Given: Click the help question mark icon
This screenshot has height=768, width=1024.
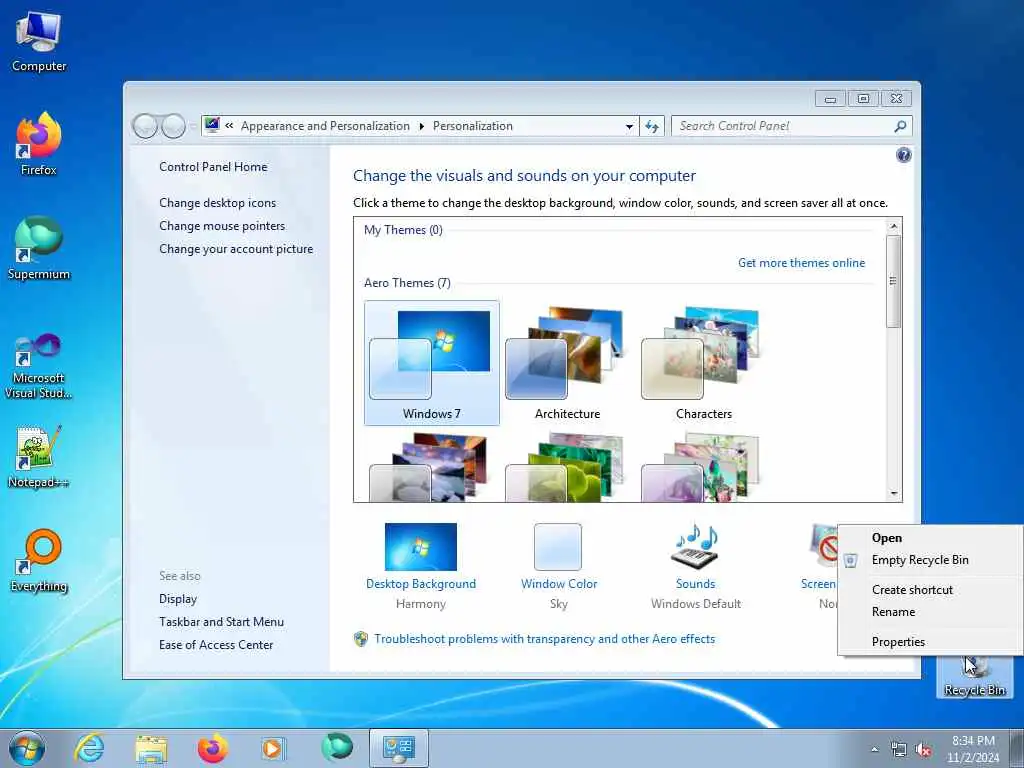Looking at the screenshot, I should [904, 155].
